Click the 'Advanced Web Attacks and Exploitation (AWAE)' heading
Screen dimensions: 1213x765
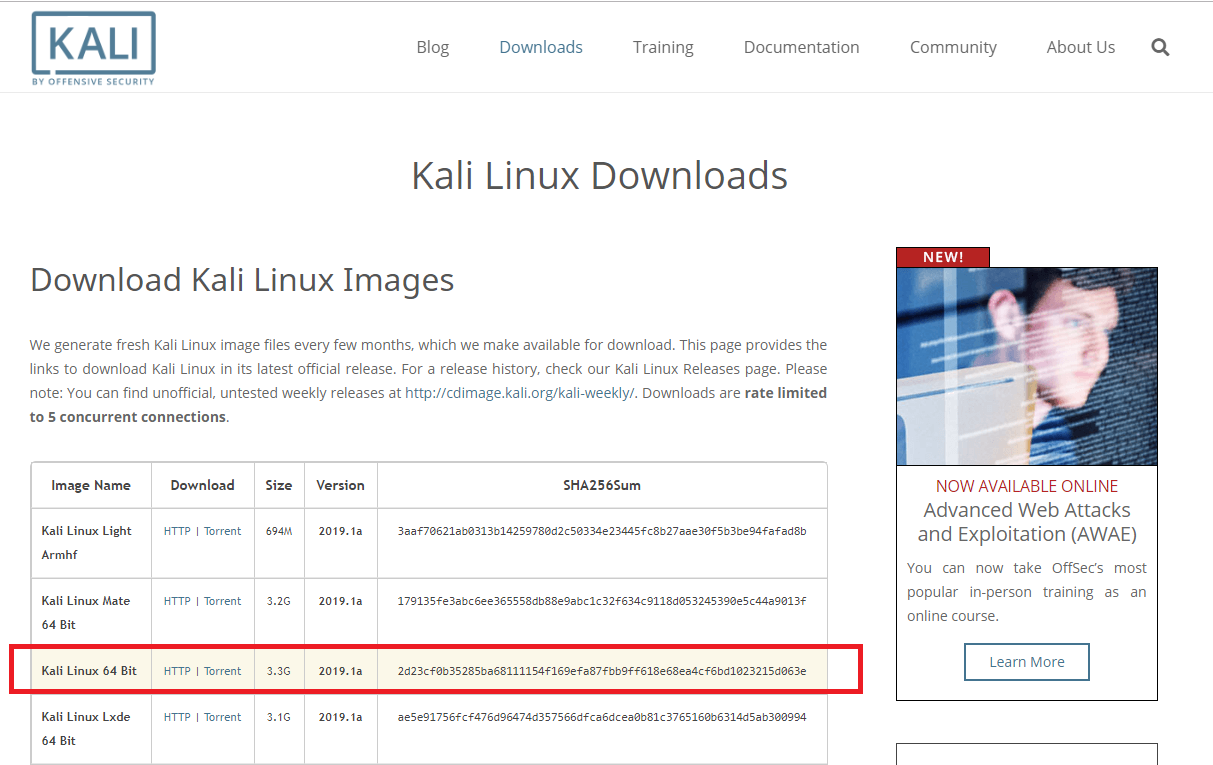click(x=1027, y=522)
